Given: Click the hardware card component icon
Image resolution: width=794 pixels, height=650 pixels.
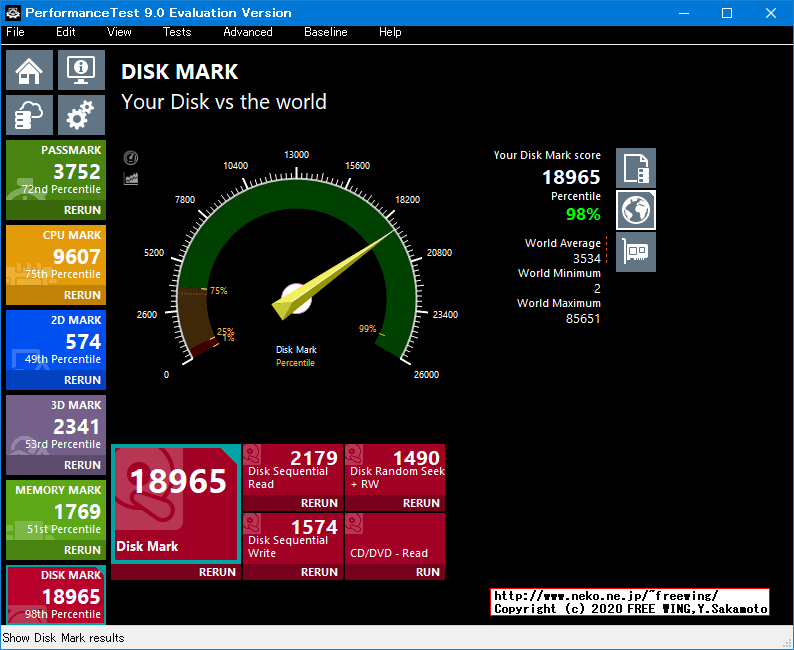Looking at the screenshot, I should coord(636,252).
